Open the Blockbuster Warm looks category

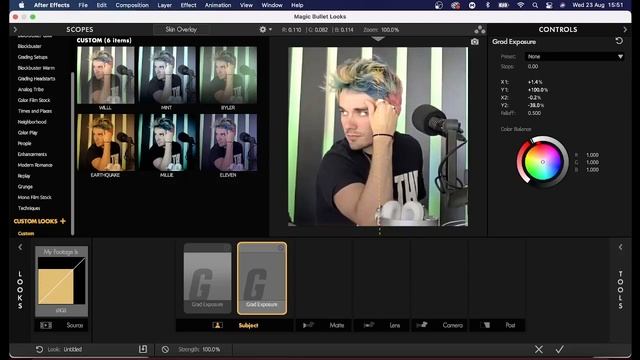36,68
